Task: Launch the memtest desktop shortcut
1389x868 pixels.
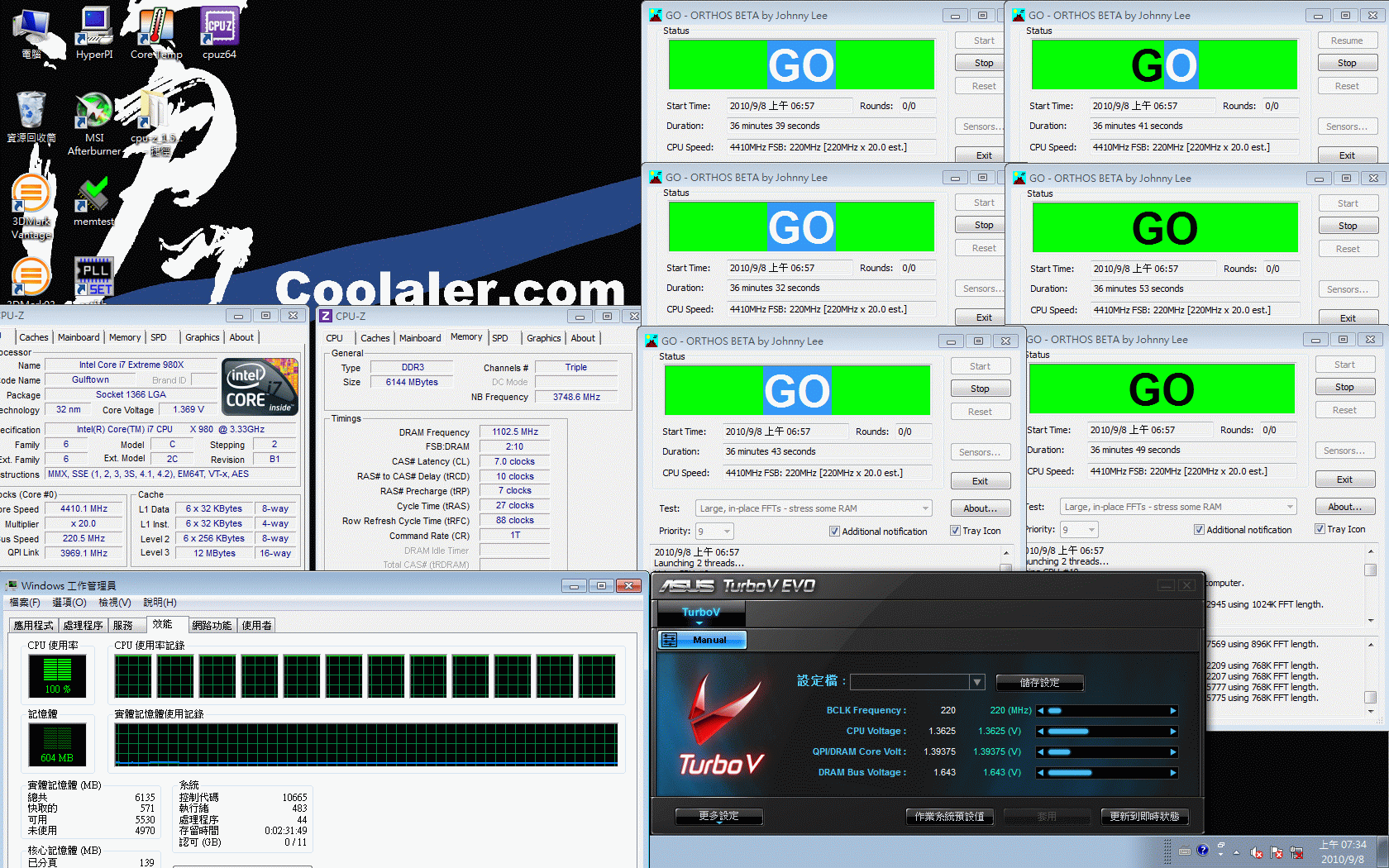Action: (93, 201)
